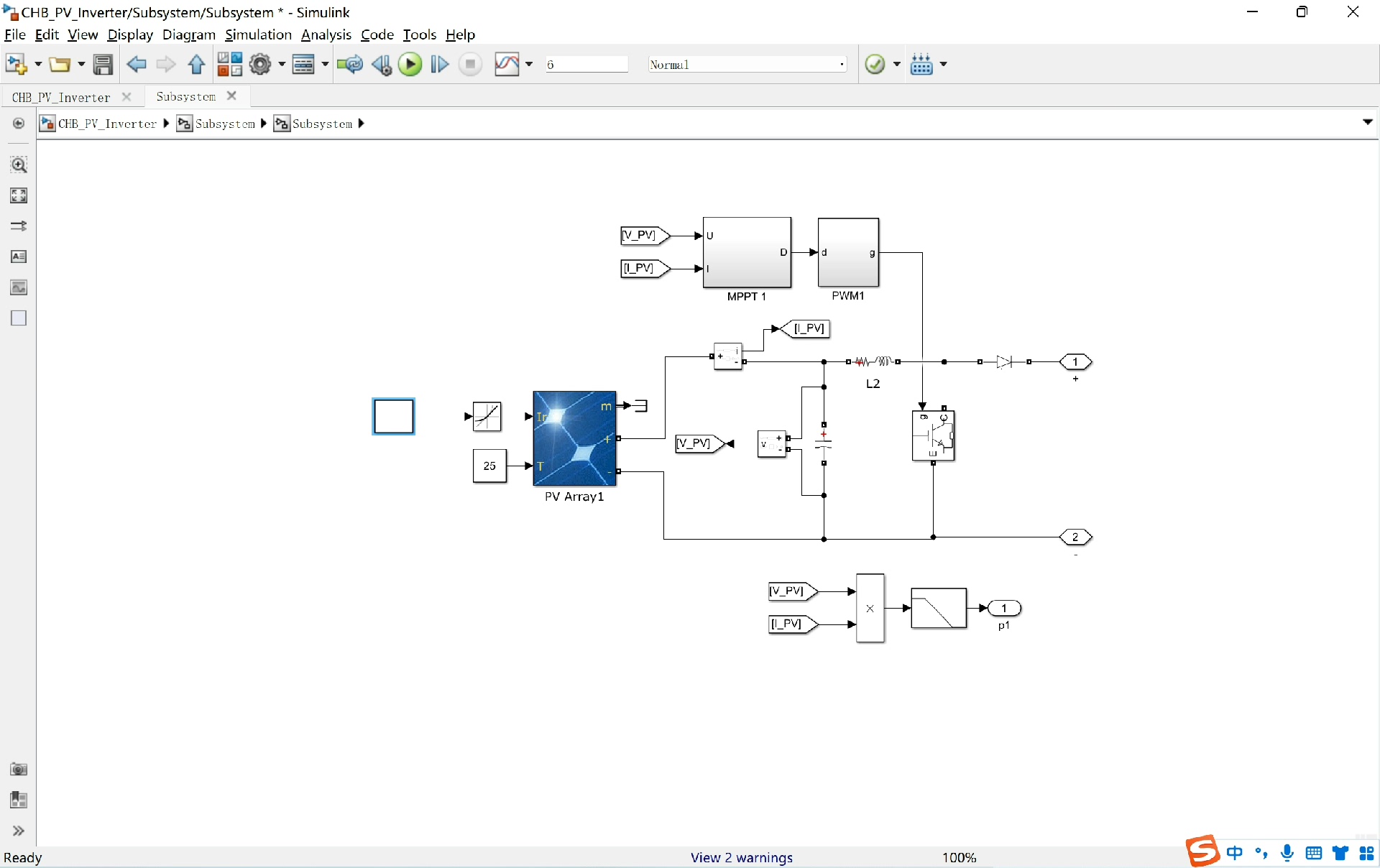Close the CHB_PV_Inverter tab

126,96
